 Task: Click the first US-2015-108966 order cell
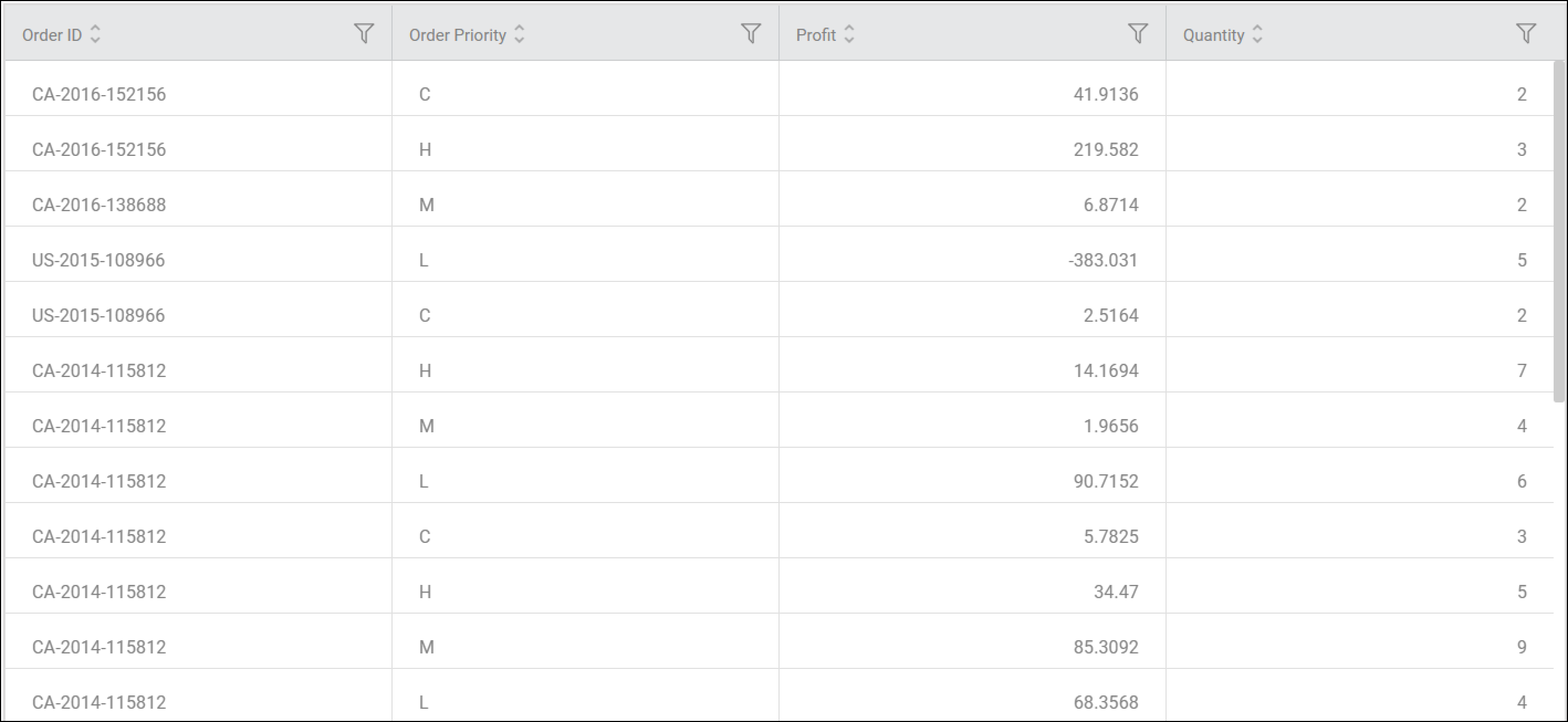(x=98, y=260)
